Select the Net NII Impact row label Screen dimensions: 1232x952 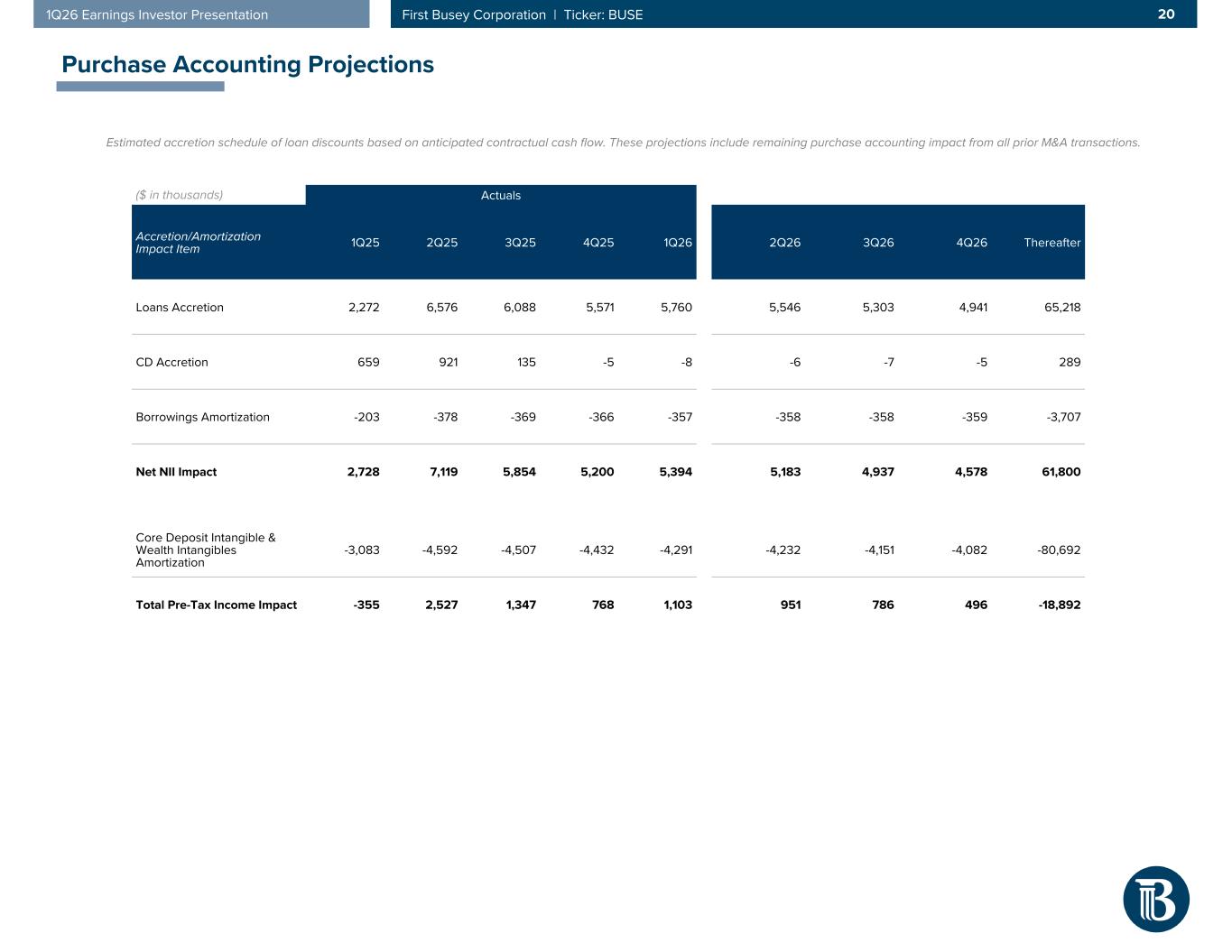(176, 472)
